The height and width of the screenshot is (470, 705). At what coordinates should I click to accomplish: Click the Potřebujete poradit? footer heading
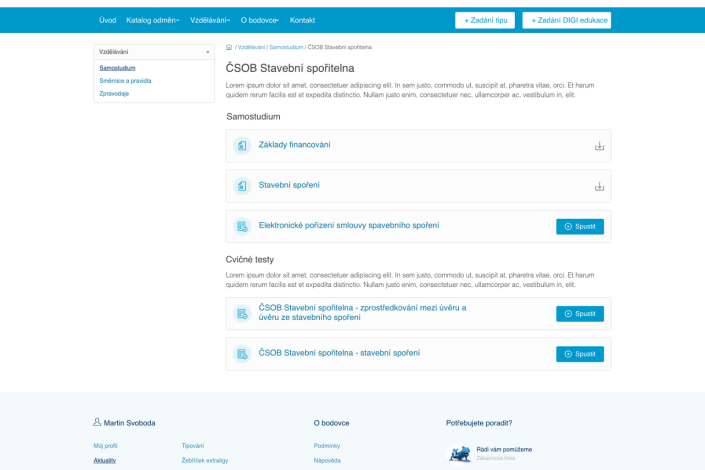[479, 423]
